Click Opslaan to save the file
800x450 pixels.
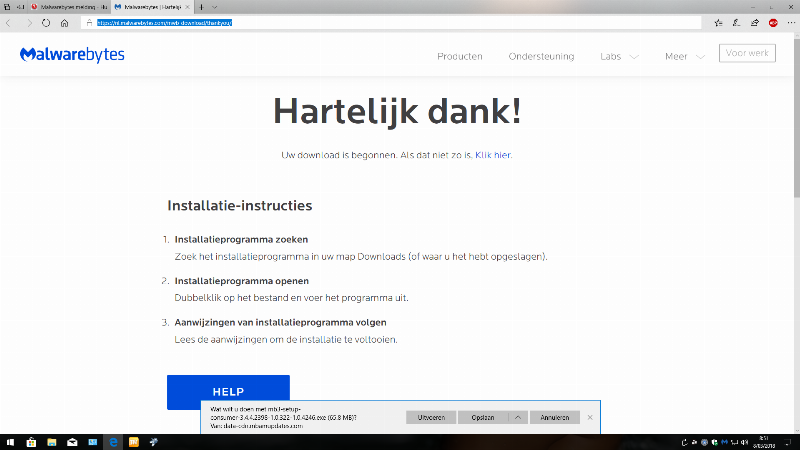(x=483, y=417)
